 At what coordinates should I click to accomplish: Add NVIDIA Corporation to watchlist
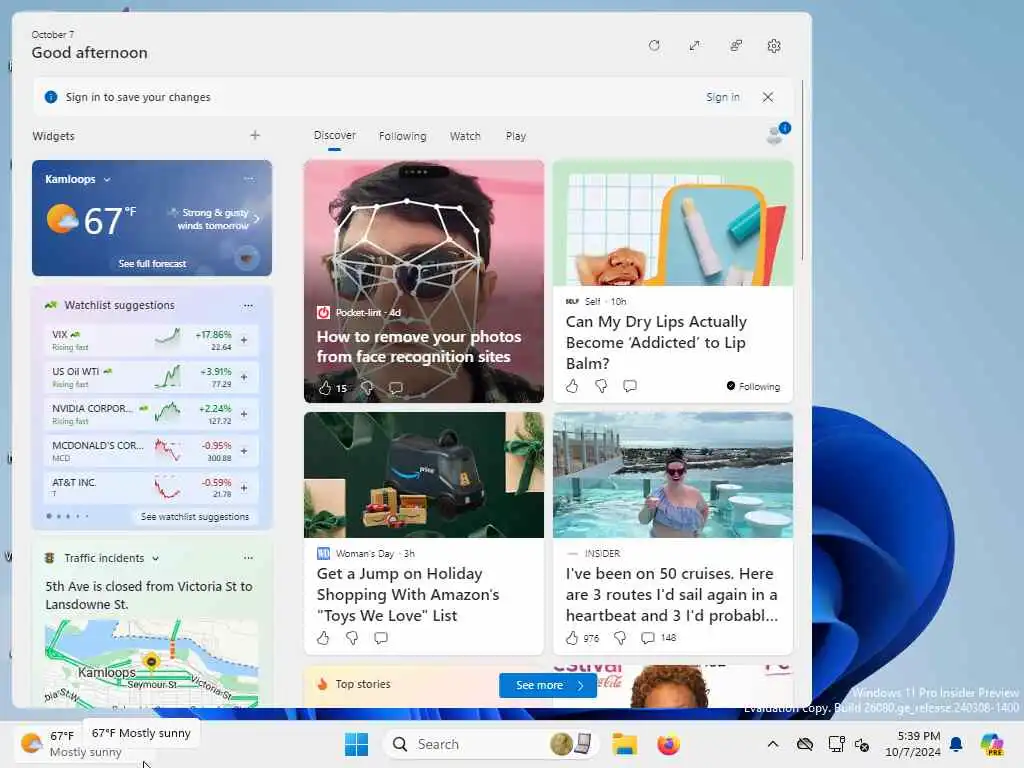[244, 413]
